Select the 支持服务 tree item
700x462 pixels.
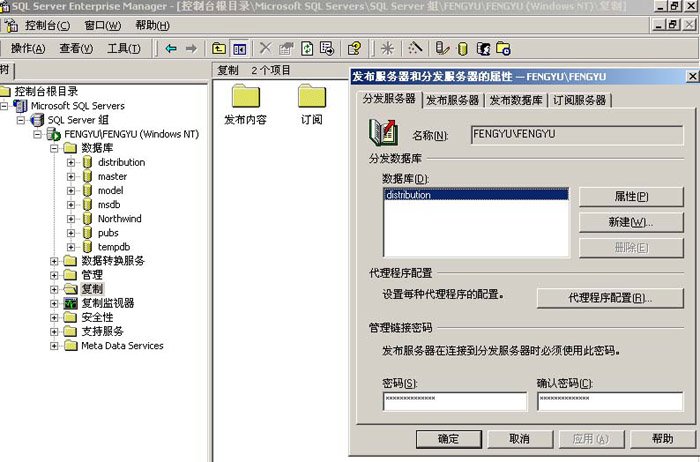102,331
